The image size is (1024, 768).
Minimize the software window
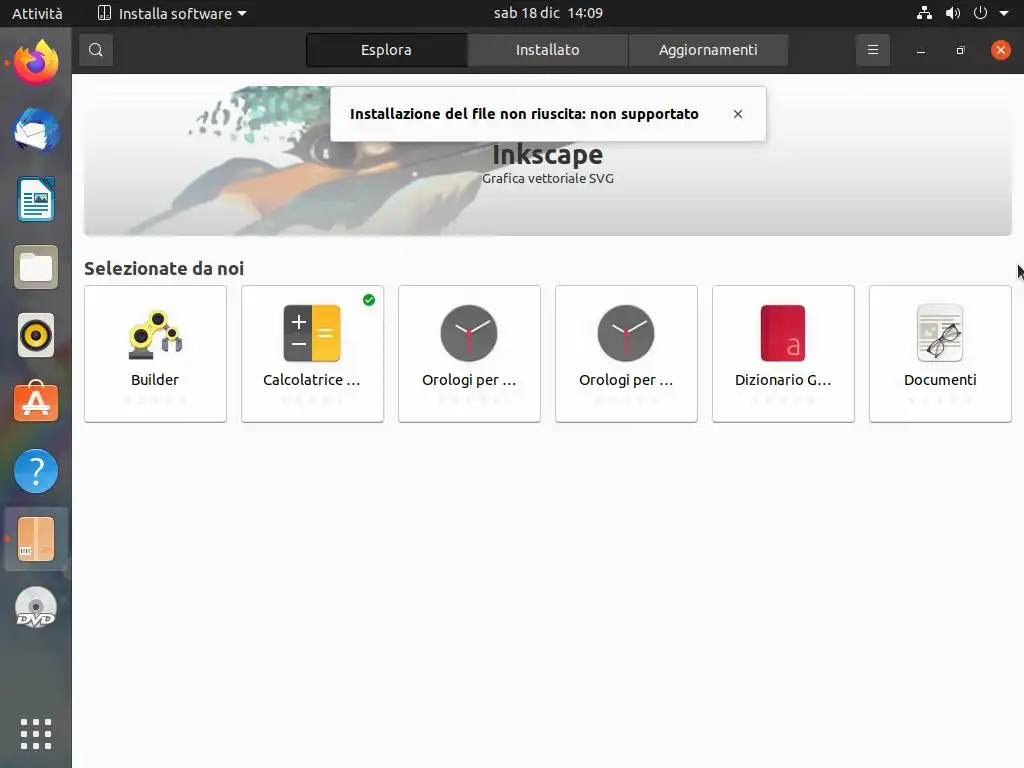pos(921,50)
